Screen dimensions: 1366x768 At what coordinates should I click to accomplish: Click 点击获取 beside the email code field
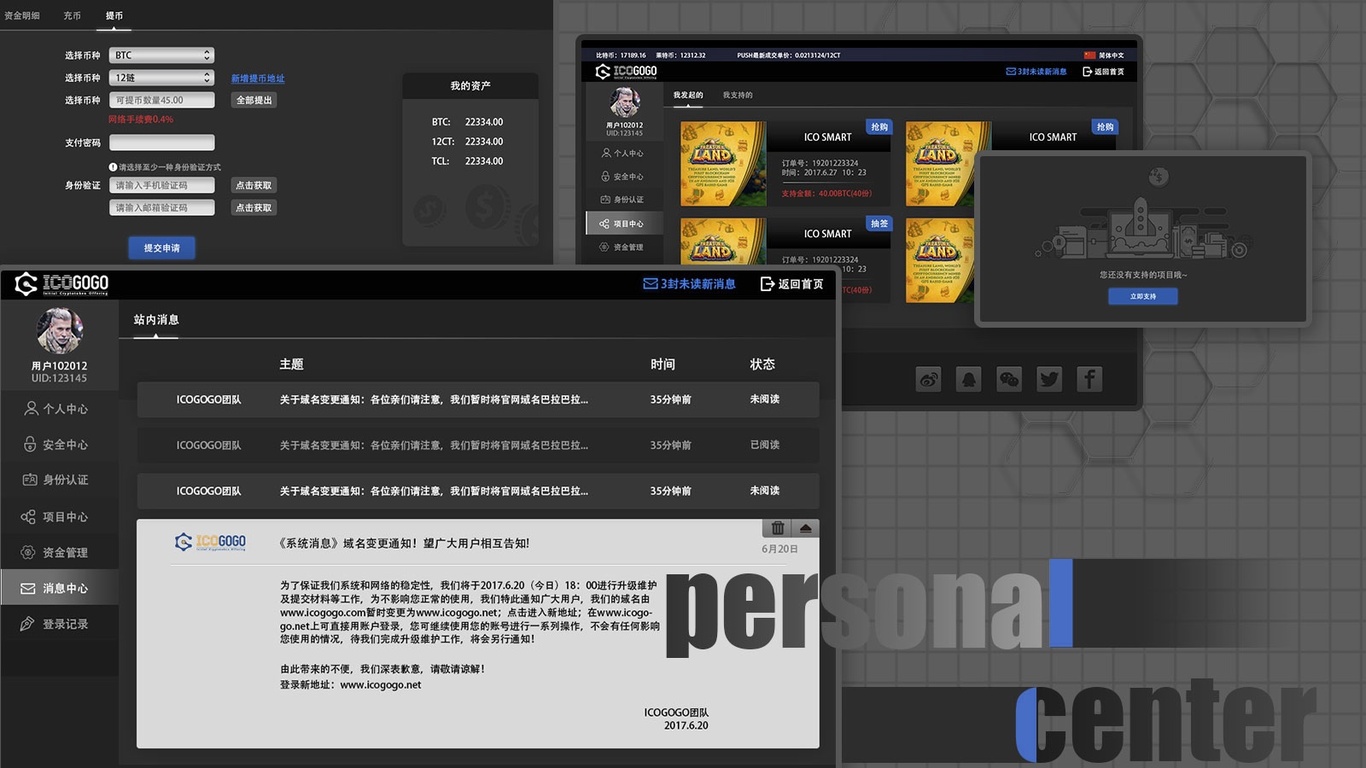point(254,208)
